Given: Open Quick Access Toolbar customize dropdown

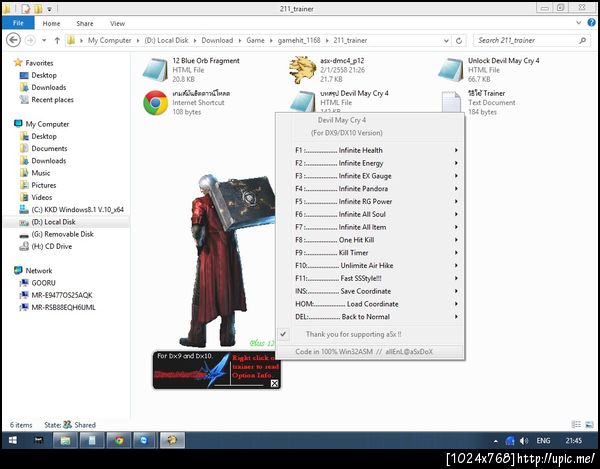Looking at the screenshot, I should point(49,8).
